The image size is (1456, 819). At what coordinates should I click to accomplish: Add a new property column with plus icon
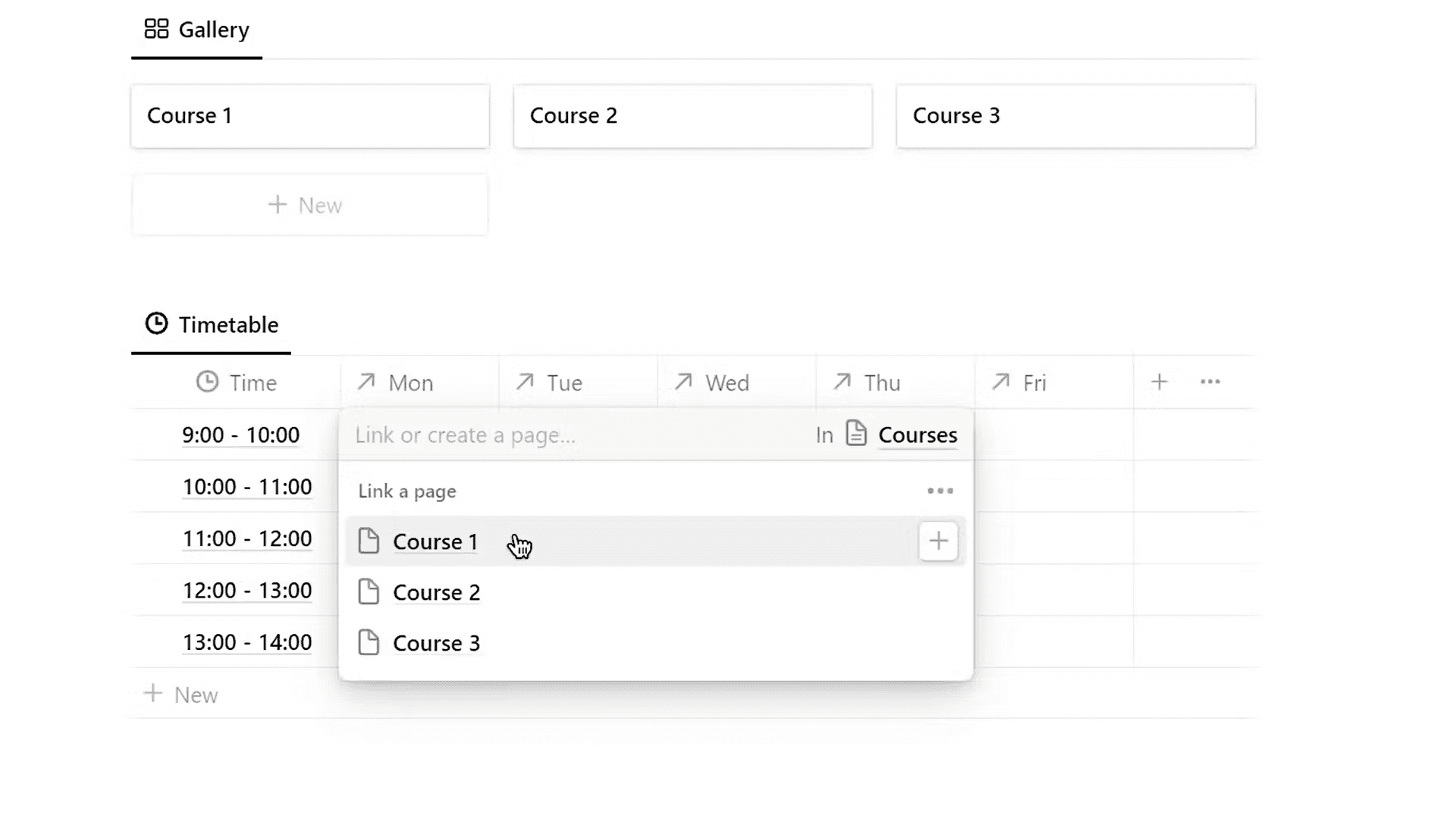click(1159, 382)
